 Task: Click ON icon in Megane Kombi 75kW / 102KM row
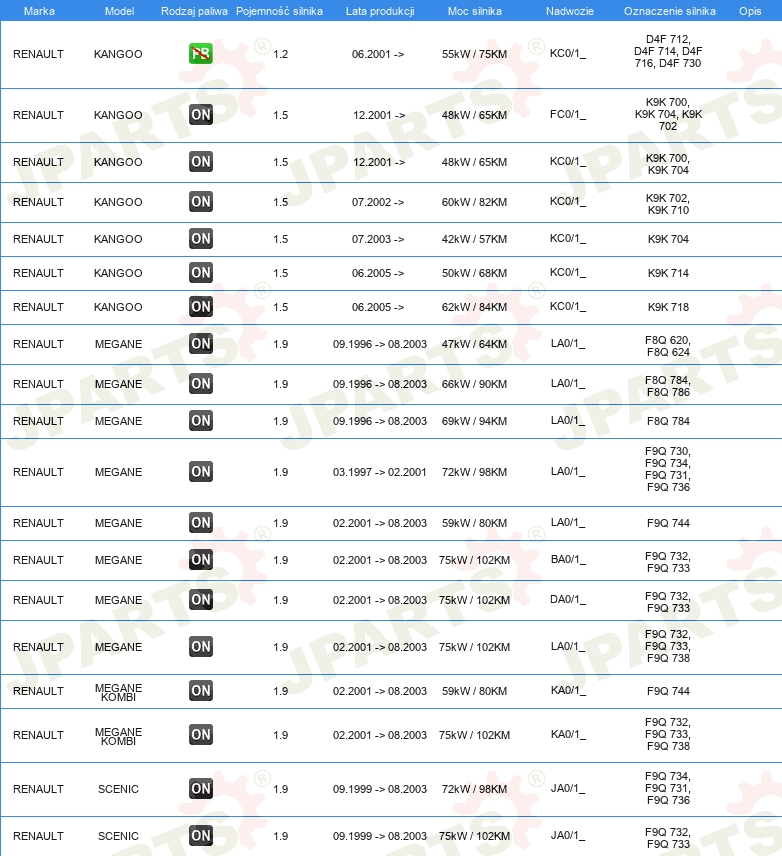(200, 734)
